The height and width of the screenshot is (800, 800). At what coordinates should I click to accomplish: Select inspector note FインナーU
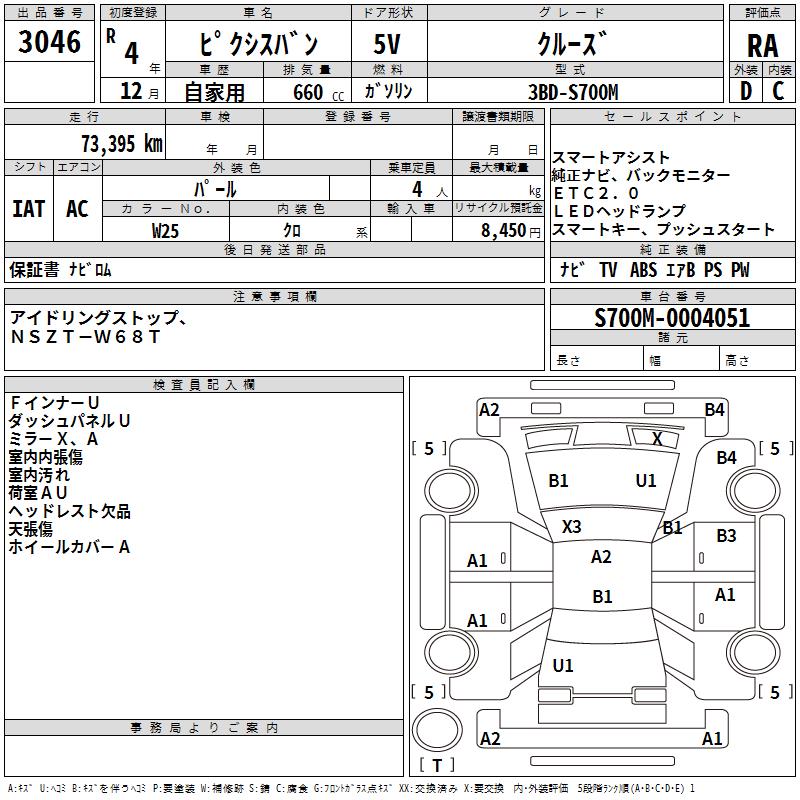point(54,403)
